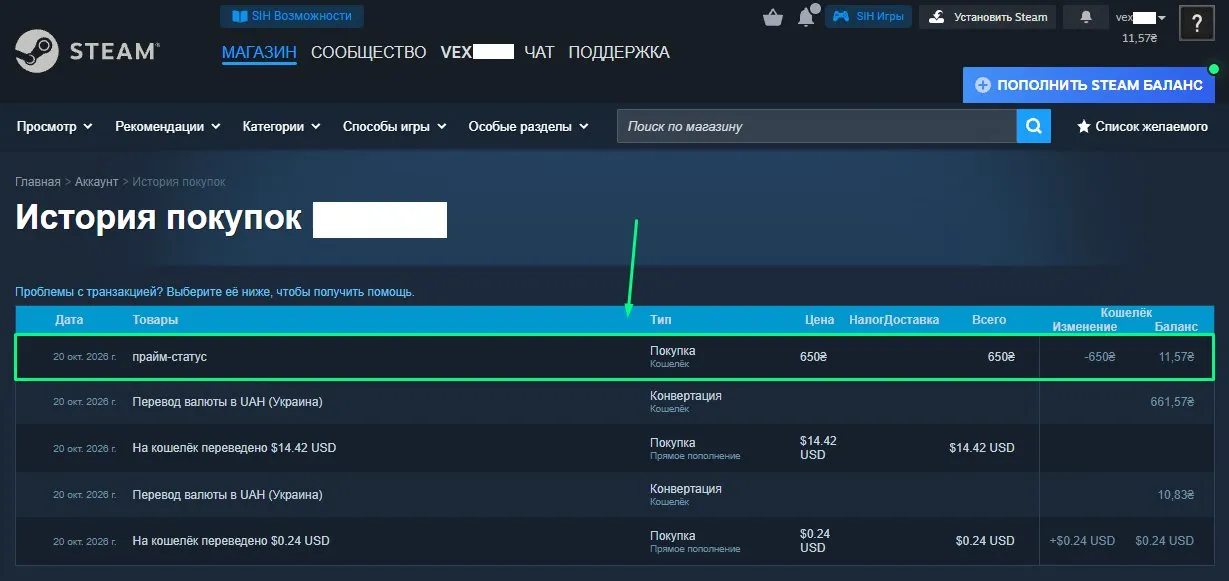This screenshot has height=581, width=1229.
Task: Go to Аккаунт breadcrumb link
Action: coord(97,182)
